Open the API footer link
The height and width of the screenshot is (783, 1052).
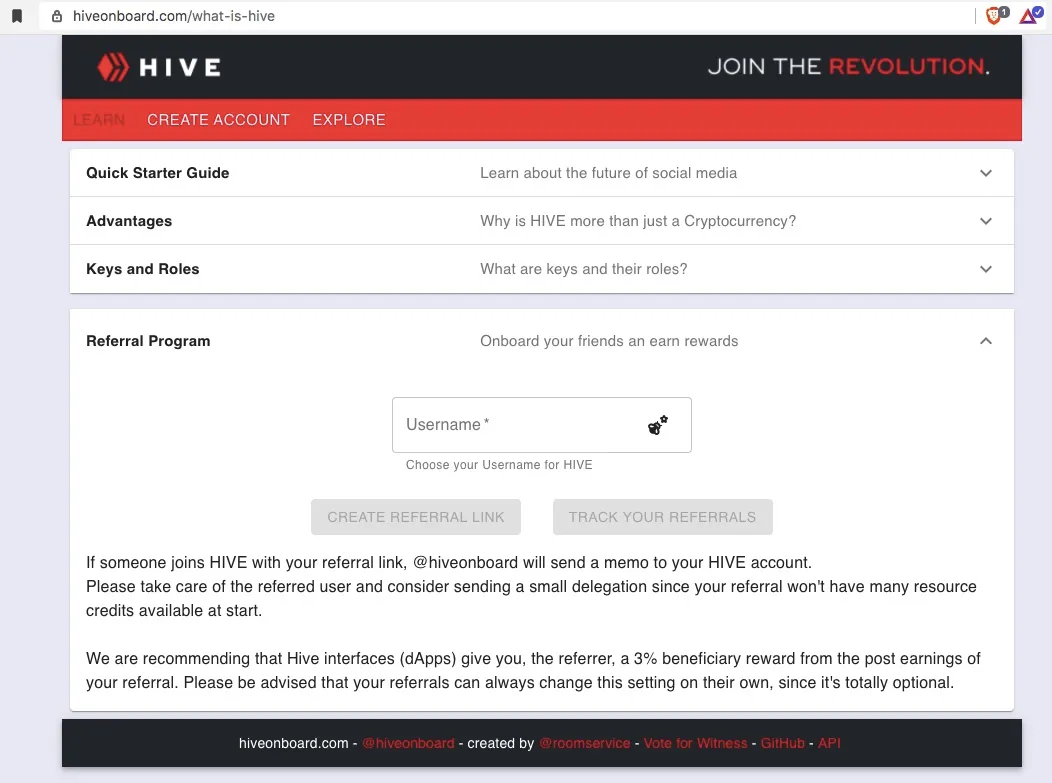[x=829, y=743]
